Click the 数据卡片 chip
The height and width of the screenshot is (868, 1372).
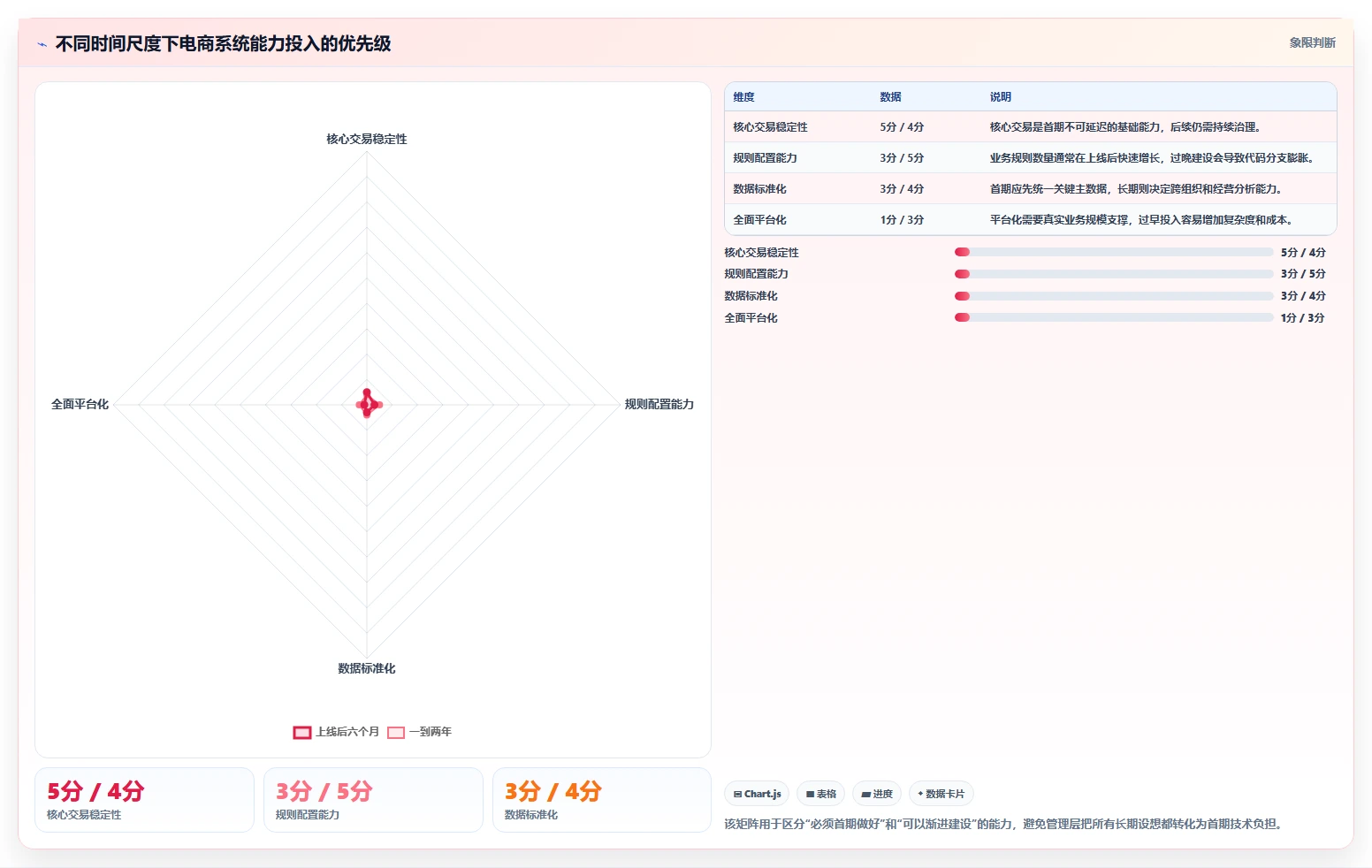point(941,794)
